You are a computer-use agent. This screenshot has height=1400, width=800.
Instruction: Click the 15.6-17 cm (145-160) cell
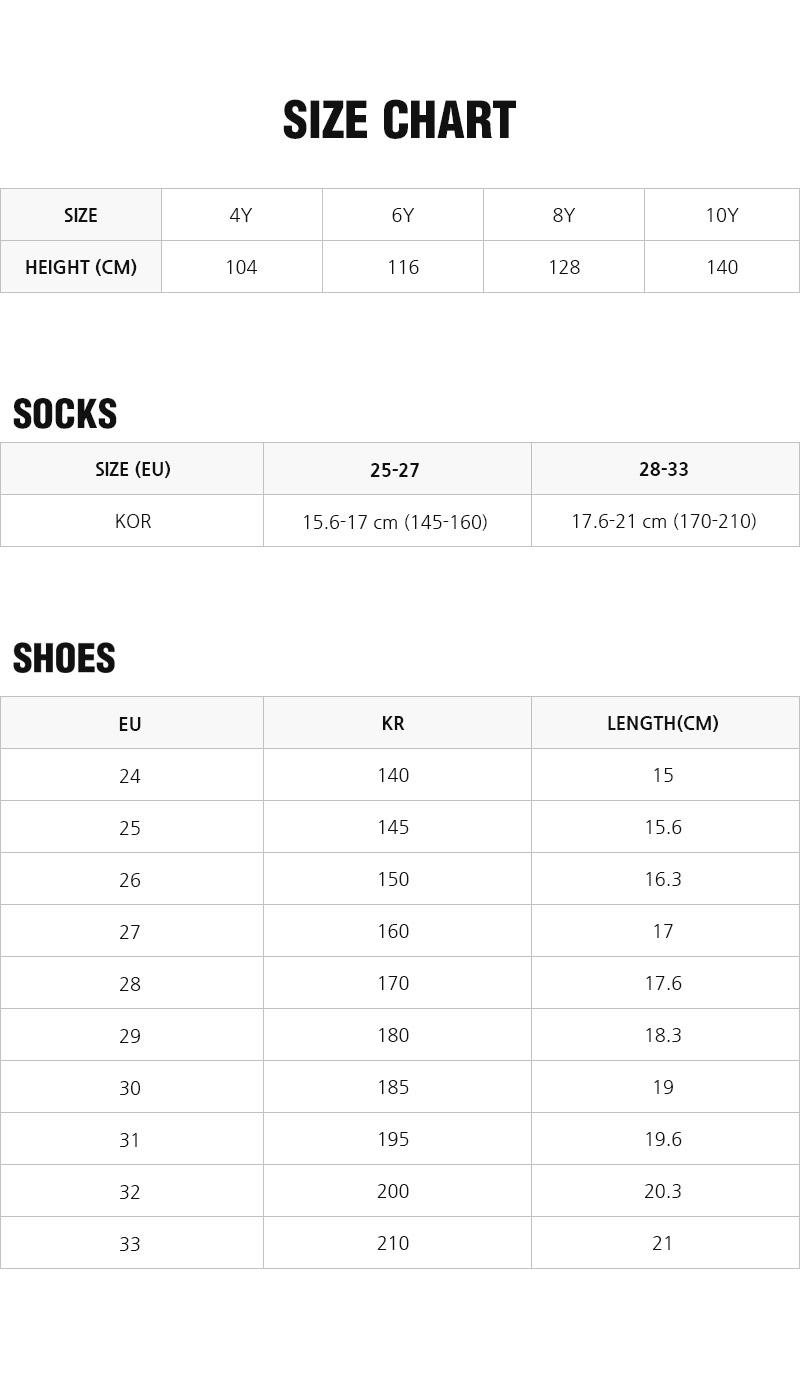pyautogui.click(x=395, y=521)
